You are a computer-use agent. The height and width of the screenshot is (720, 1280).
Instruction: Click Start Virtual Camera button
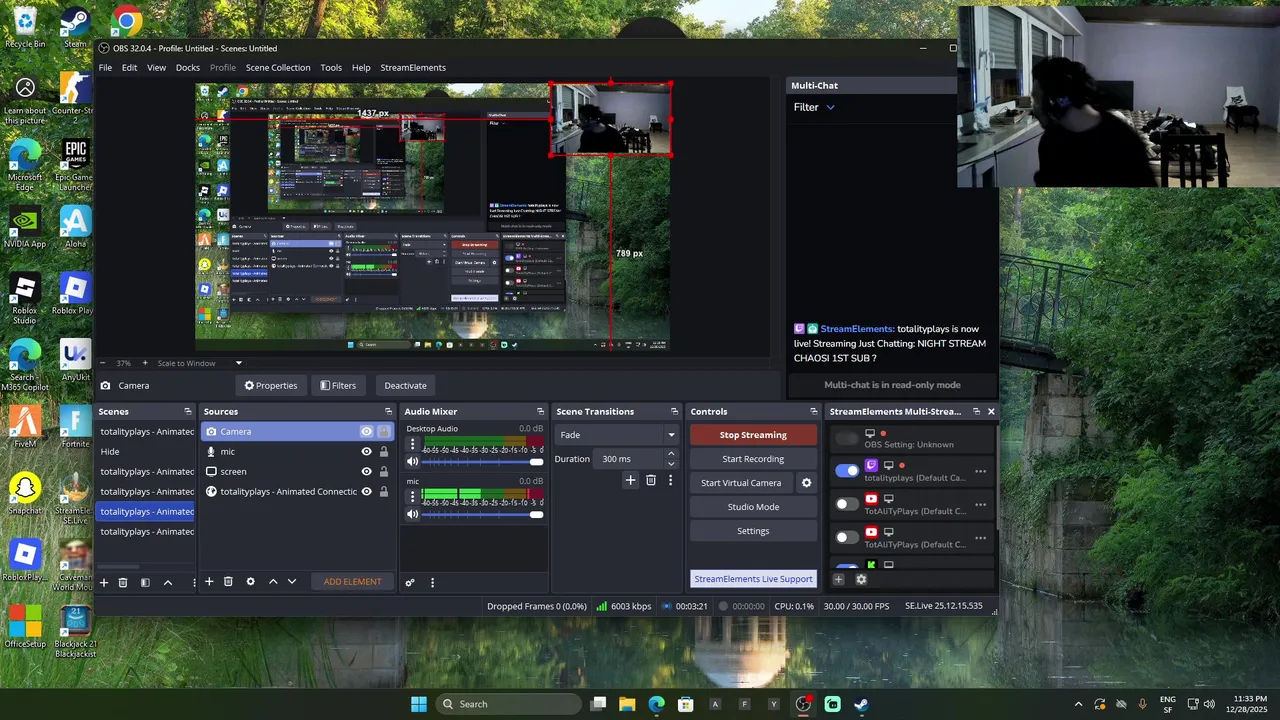tap(741, 483)
